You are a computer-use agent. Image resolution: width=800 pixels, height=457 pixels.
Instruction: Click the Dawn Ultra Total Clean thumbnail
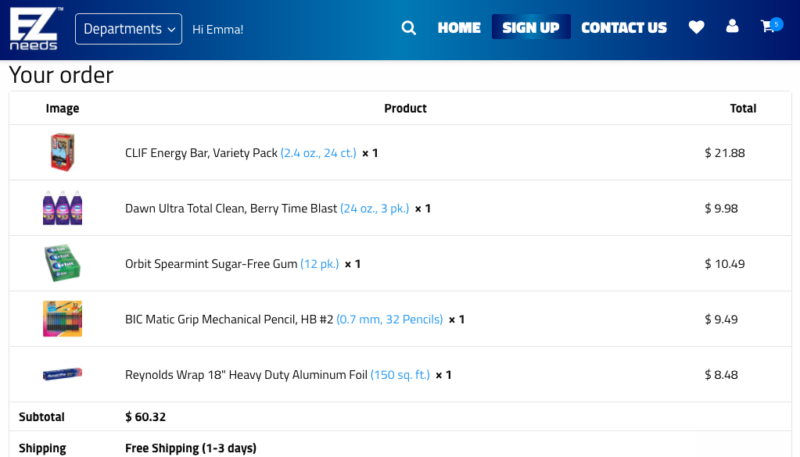pyautogui.click(x=62, y=208)
